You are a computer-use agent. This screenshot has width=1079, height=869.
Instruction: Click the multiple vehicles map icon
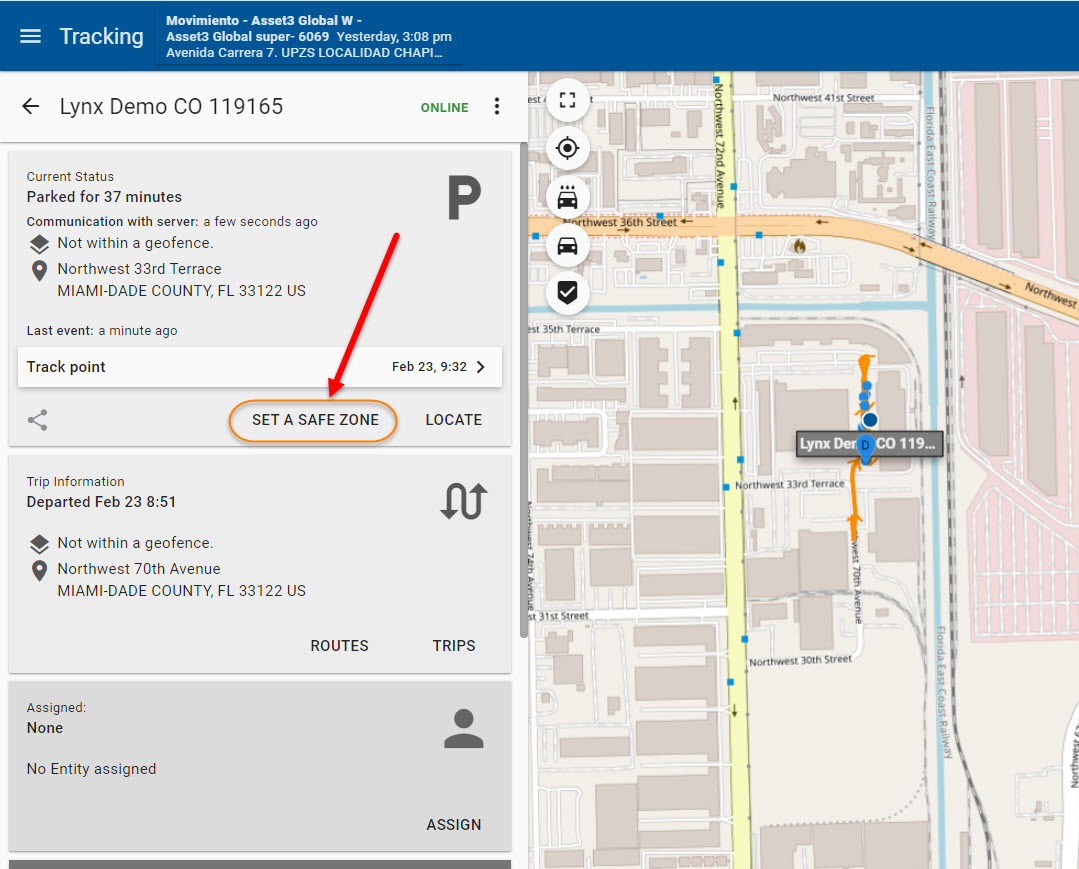[x=567, y=197]
